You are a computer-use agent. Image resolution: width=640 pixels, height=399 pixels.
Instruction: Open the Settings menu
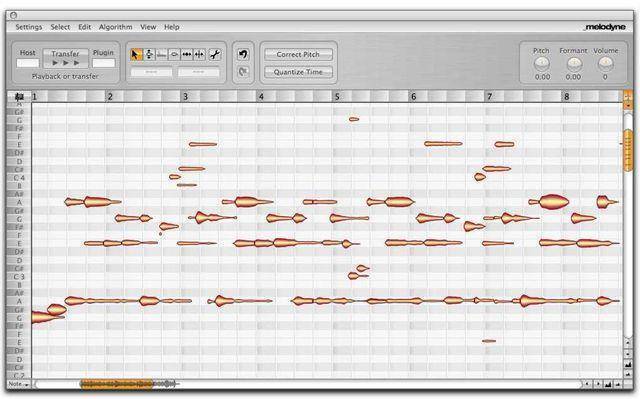point(29,27)
